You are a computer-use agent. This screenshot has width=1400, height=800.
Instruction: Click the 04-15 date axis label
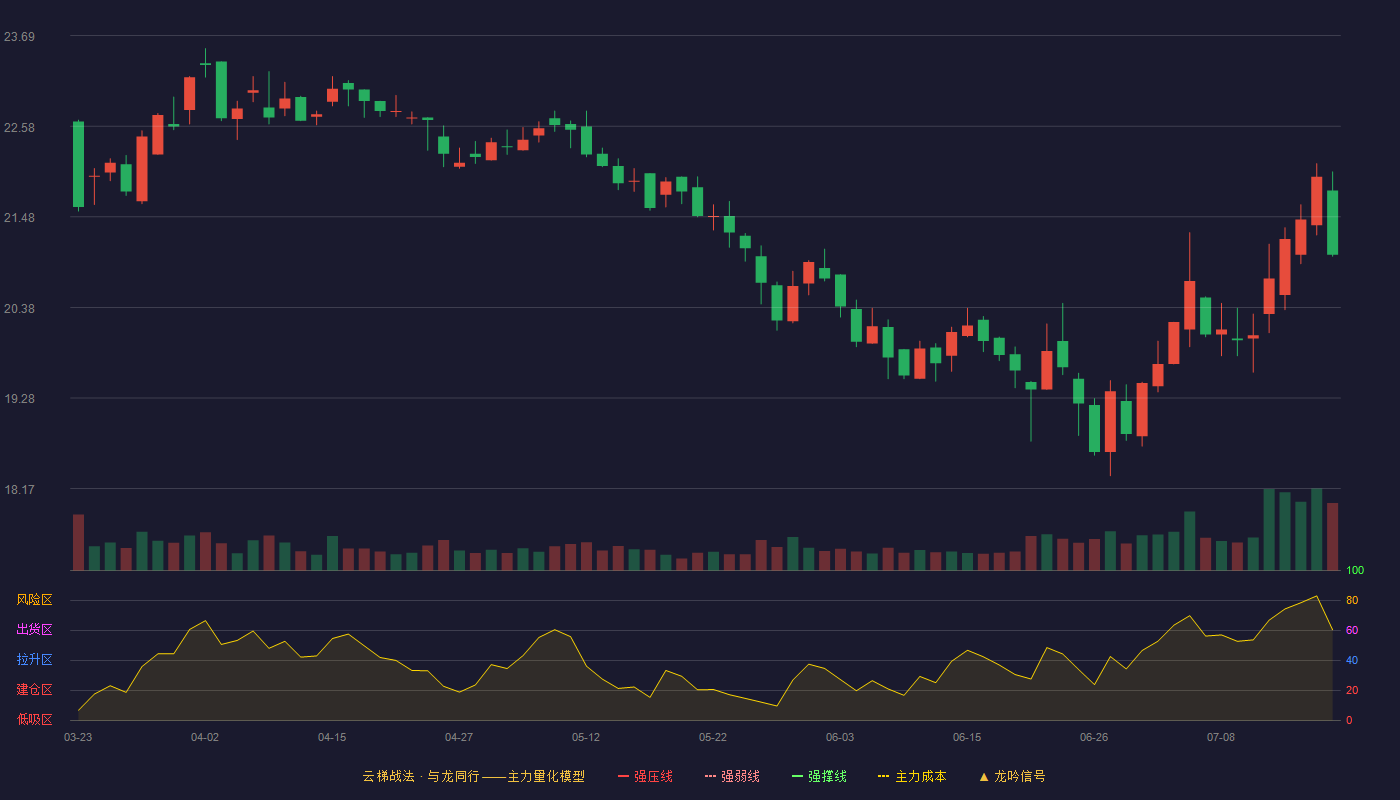[x=332, y=737]
